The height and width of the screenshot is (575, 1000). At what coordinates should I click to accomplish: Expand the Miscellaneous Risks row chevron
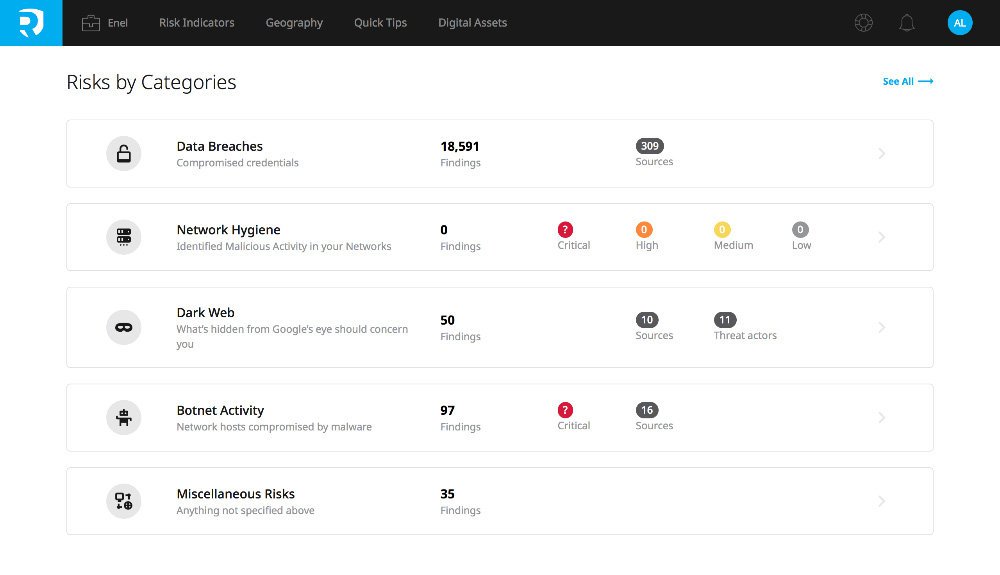[881, 501]
